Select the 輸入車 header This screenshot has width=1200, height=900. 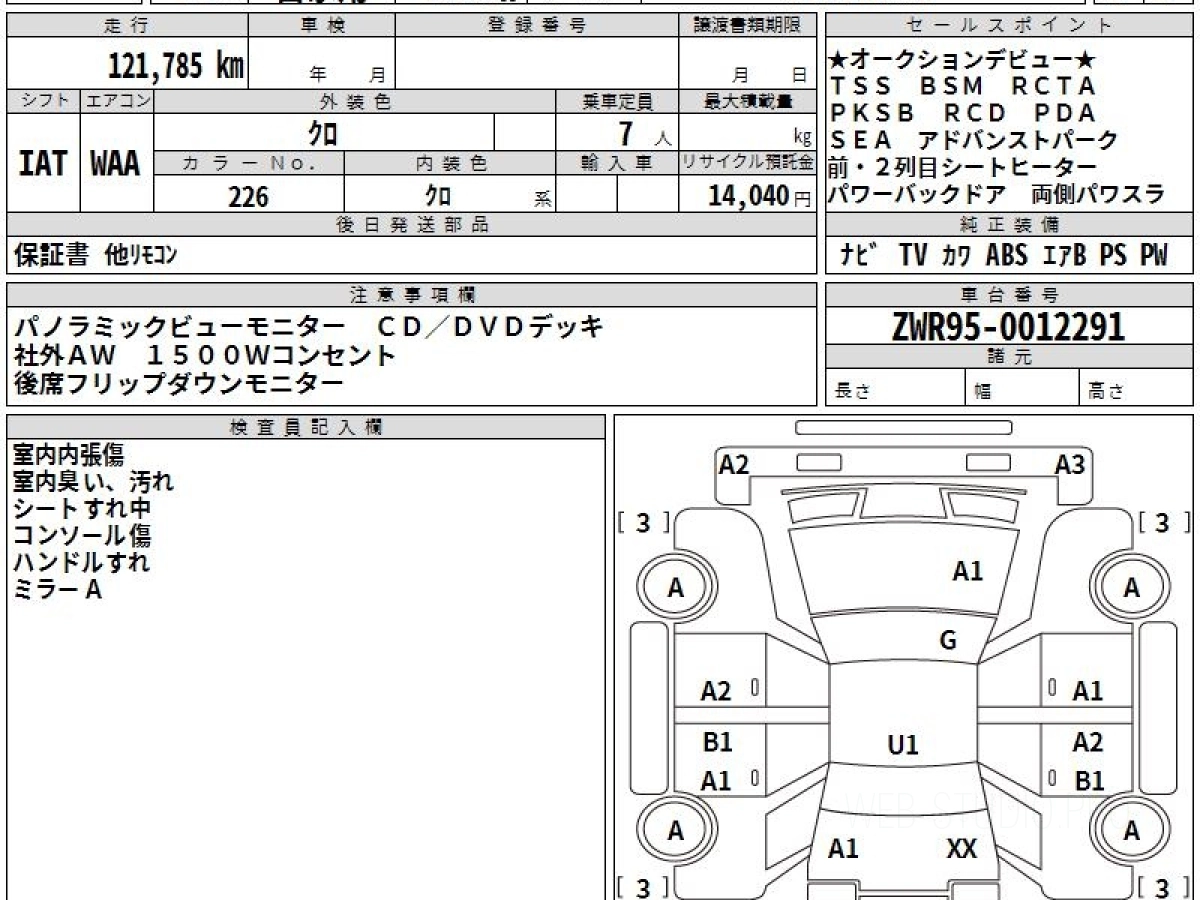click(x=617, y=163)
